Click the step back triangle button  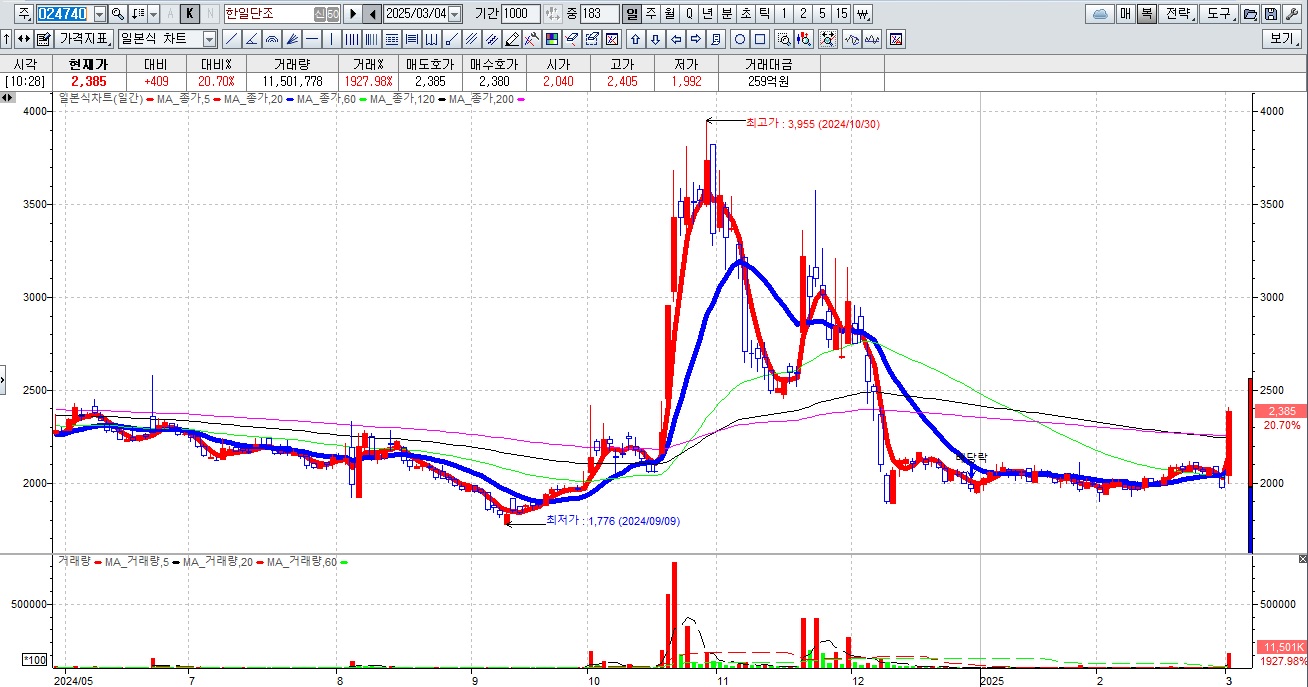[372, 14]
